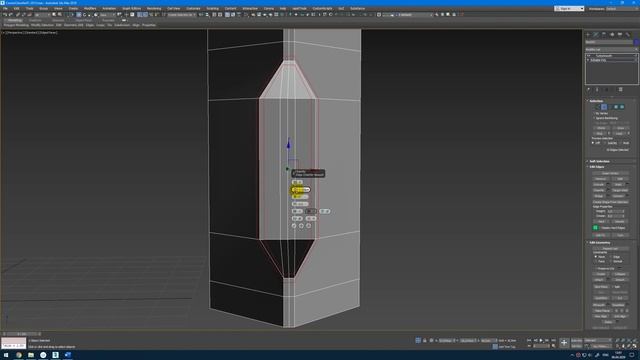640x360 pixels.
Task: Click Pin Stack icon below modifier stack
Action: (588, 89)
